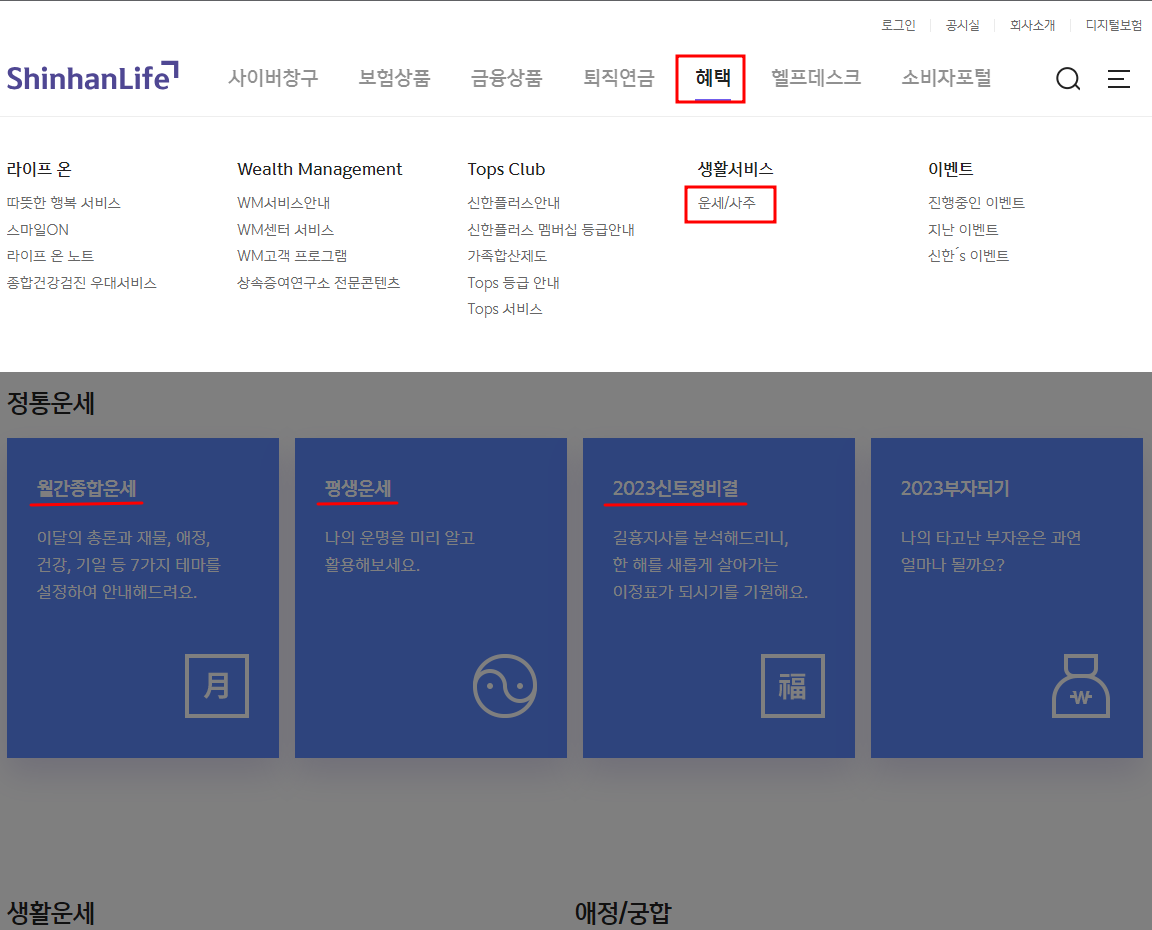1152x930 pixels.
Task: Open the 퇴직연금 menu
Action: point(619,78)
